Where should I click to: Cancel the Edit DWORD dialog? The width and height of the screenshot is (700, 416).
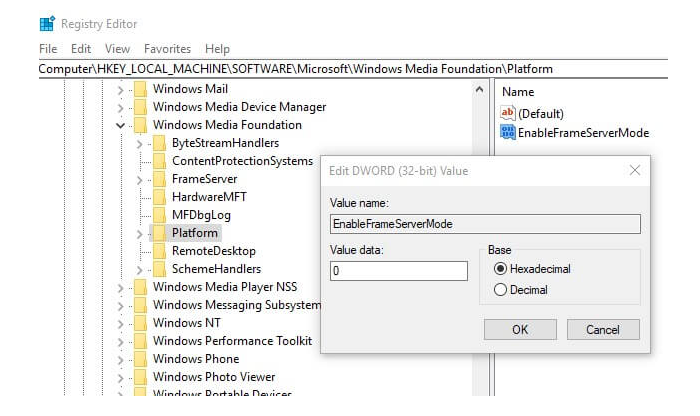(603, 329)
